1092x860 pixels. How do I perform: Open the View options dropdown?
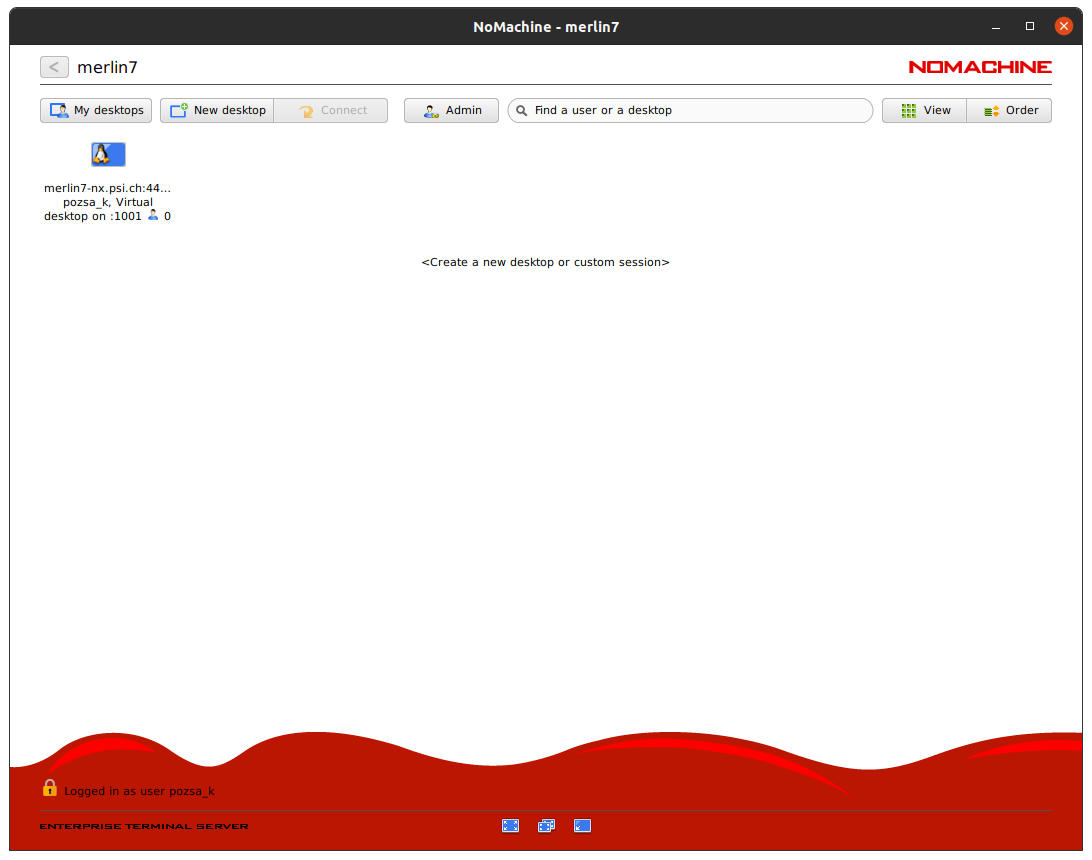[924, 110]
